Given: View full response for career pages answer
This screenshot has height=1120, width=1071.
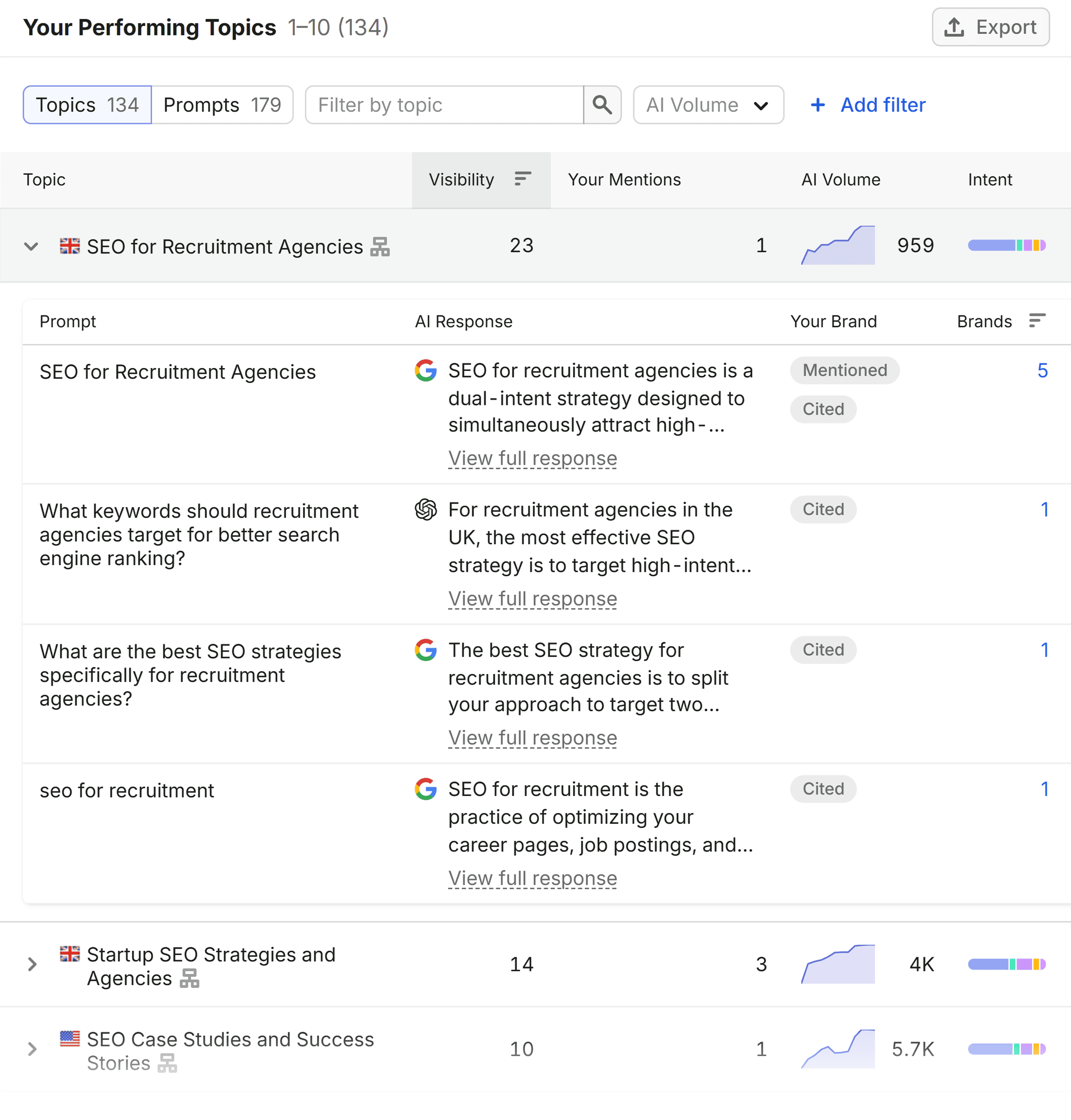Looking at the screenshot, I should point(533,878).
